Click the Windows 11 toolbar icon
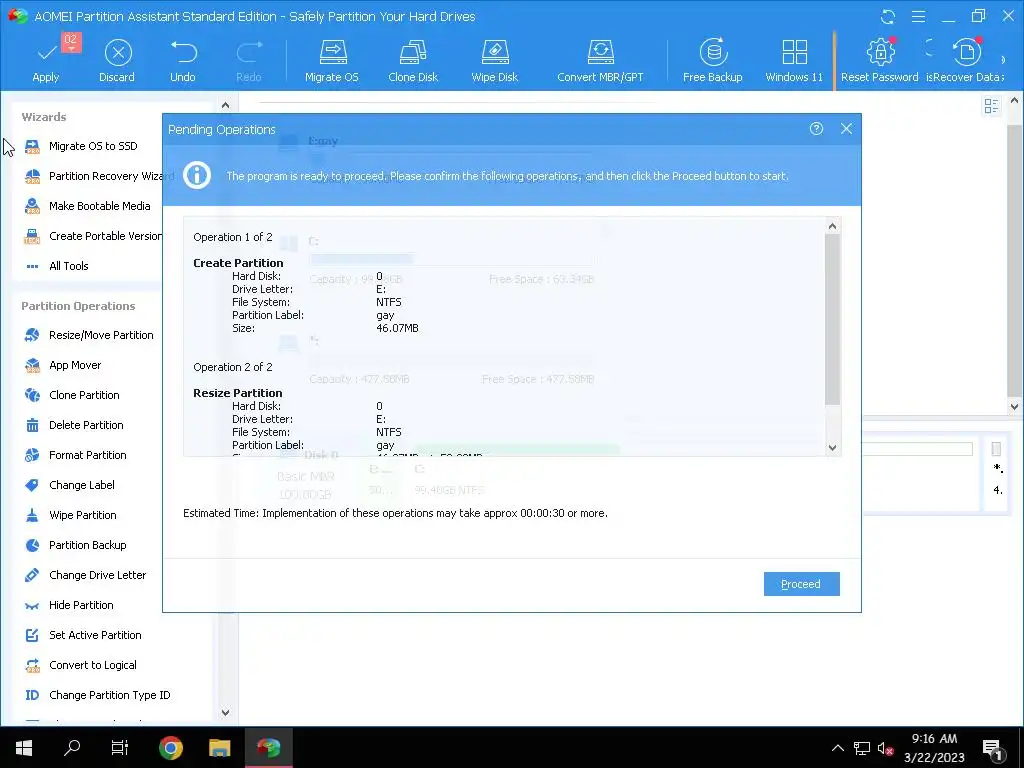Screen dimensions: 1024x768 pyautogui.click(x=794, y=60)
